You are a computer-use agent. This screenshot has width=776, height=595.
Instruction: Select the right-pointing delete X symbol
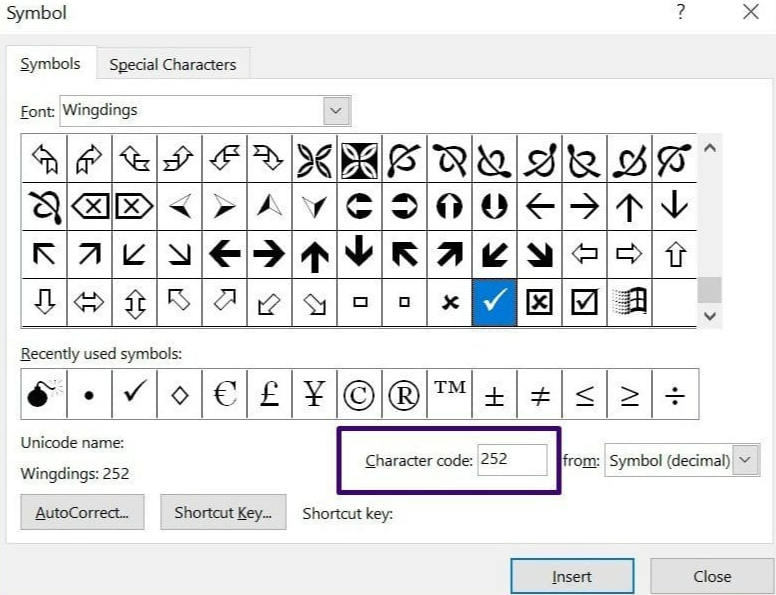click(134, 206)
